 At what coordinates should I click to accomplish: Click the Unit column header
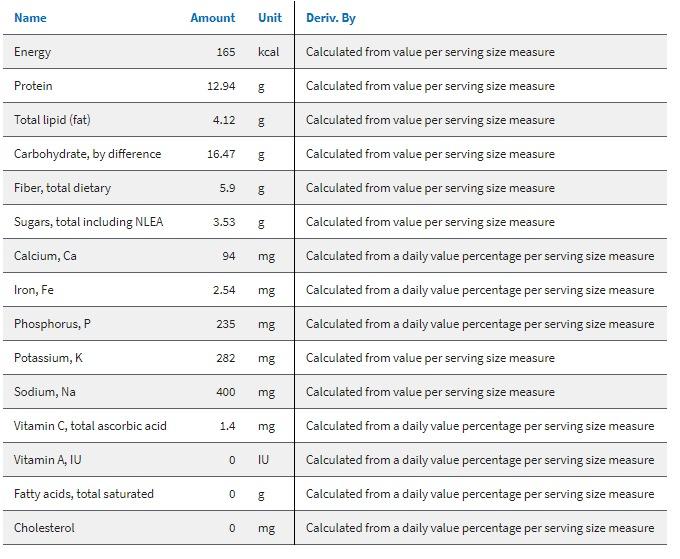pos(269,18)
